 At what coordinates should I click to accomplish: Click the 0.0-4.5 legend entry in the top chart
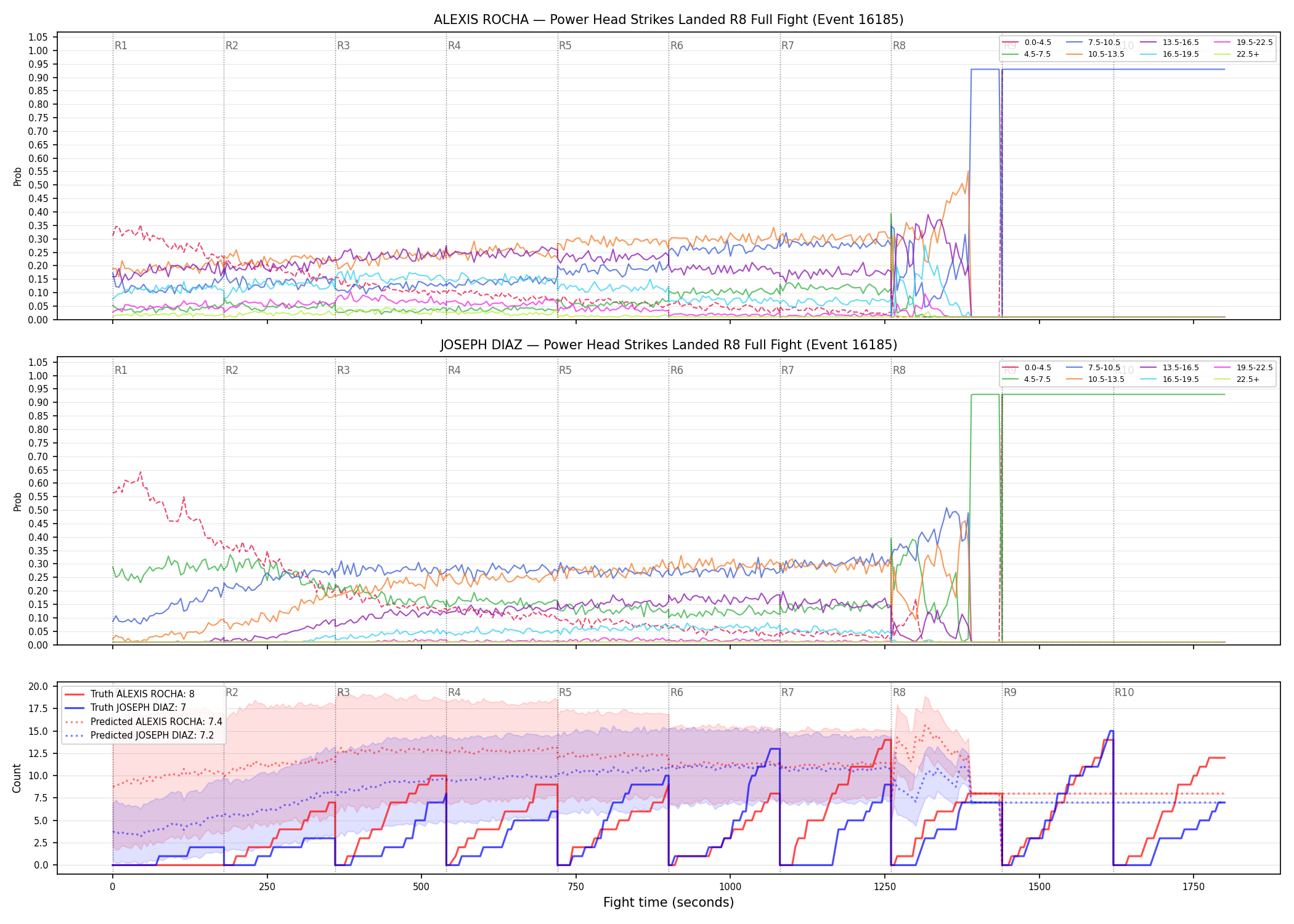click(x=1027, y=43)
